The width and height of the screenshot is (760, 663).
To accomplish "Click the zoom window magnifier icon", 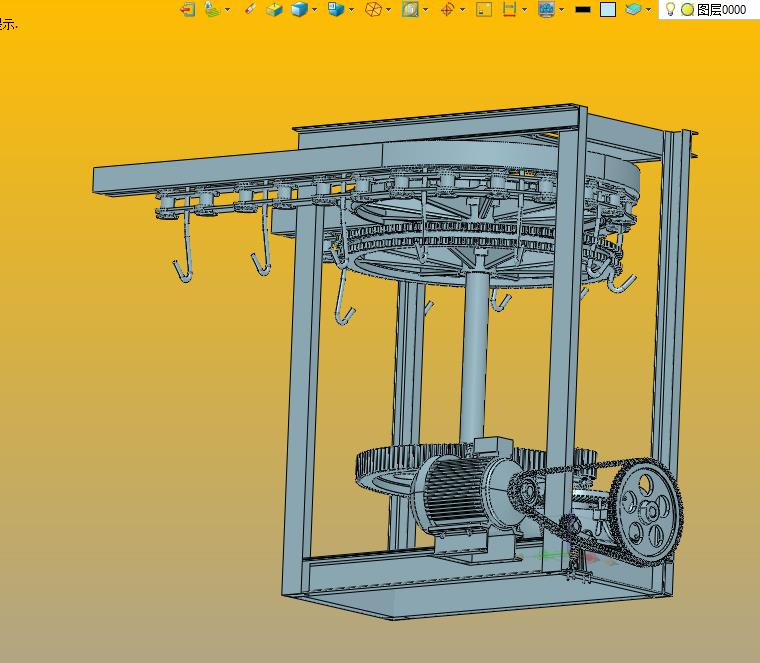I will [410, 9].
